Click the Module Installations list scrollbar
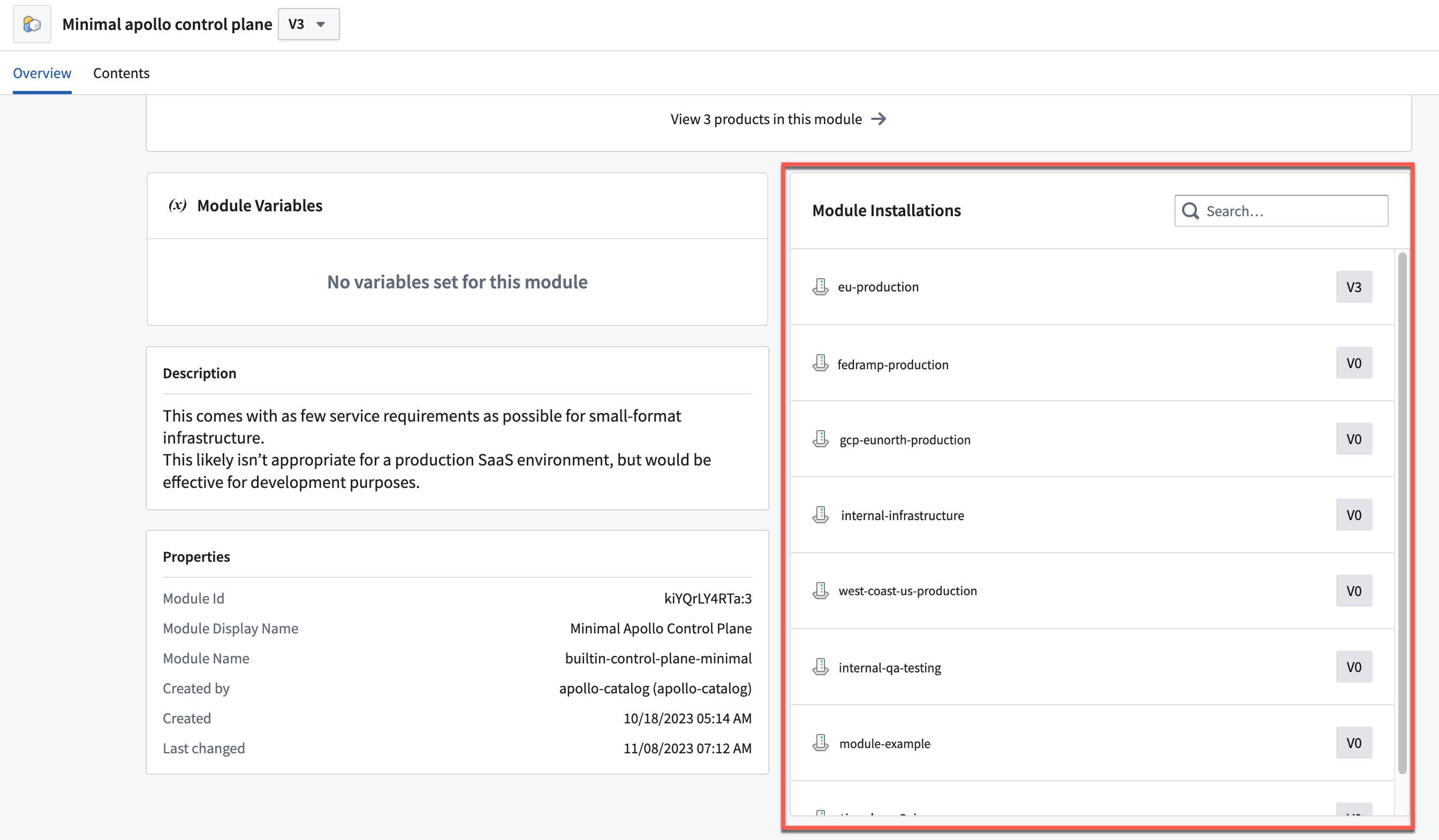Screen dimensions: 1439x840 point(1402,513)
